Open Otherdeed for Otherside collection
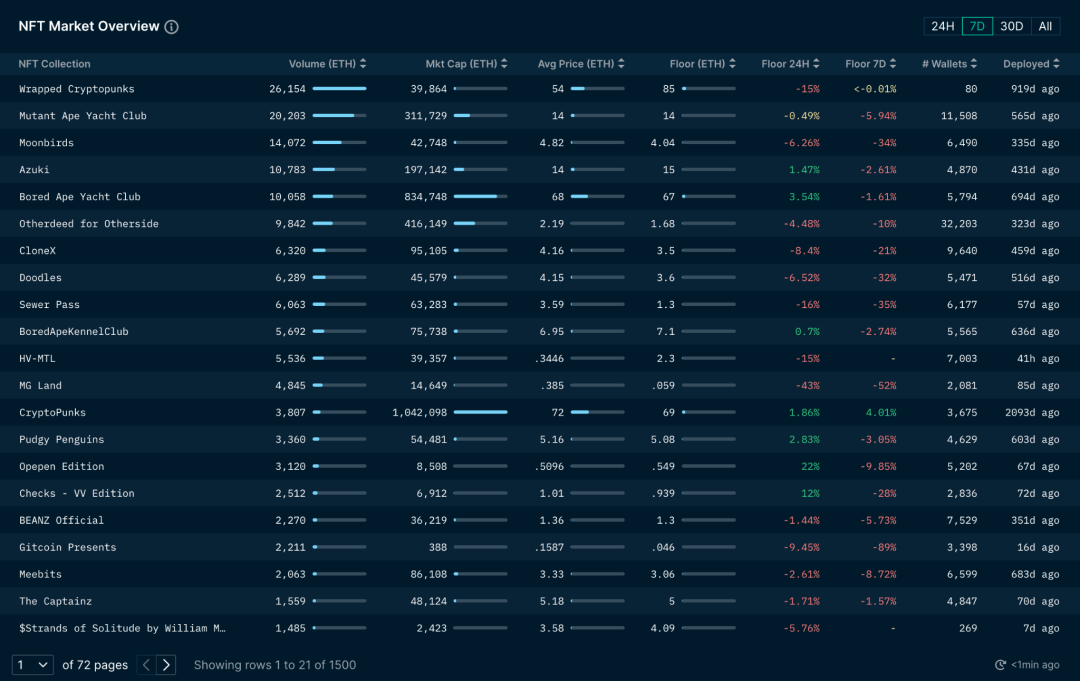 click(x=89, y=224)
